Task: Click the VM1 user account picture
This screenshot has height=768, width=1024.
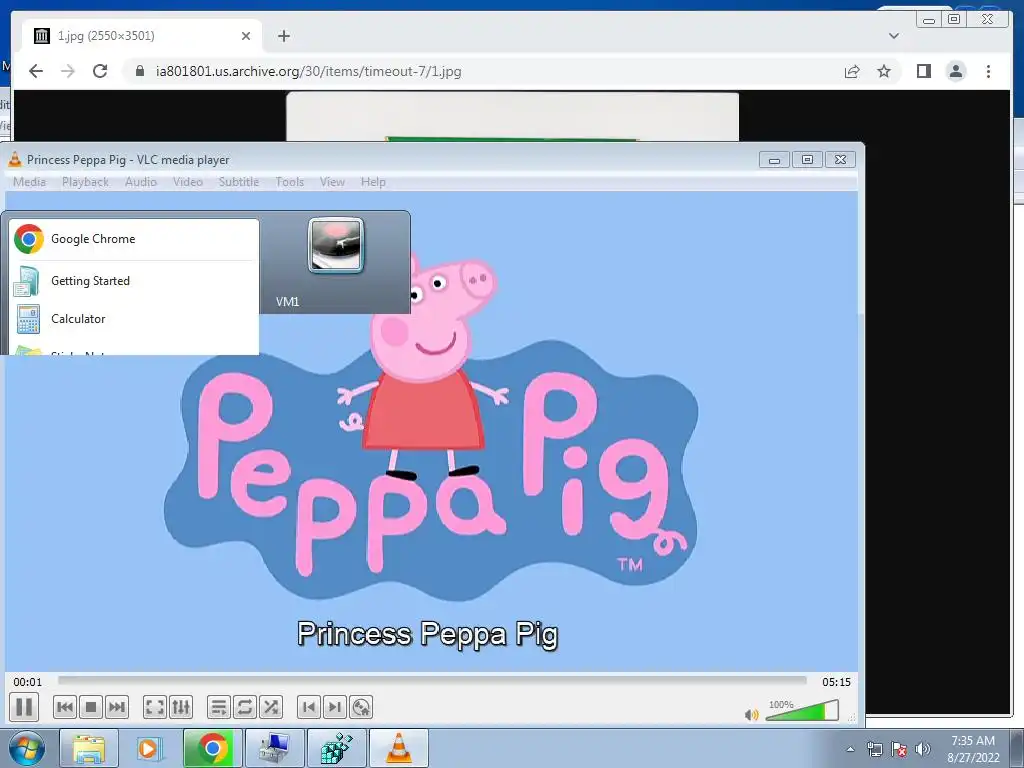Action: (x=336, y=245)
